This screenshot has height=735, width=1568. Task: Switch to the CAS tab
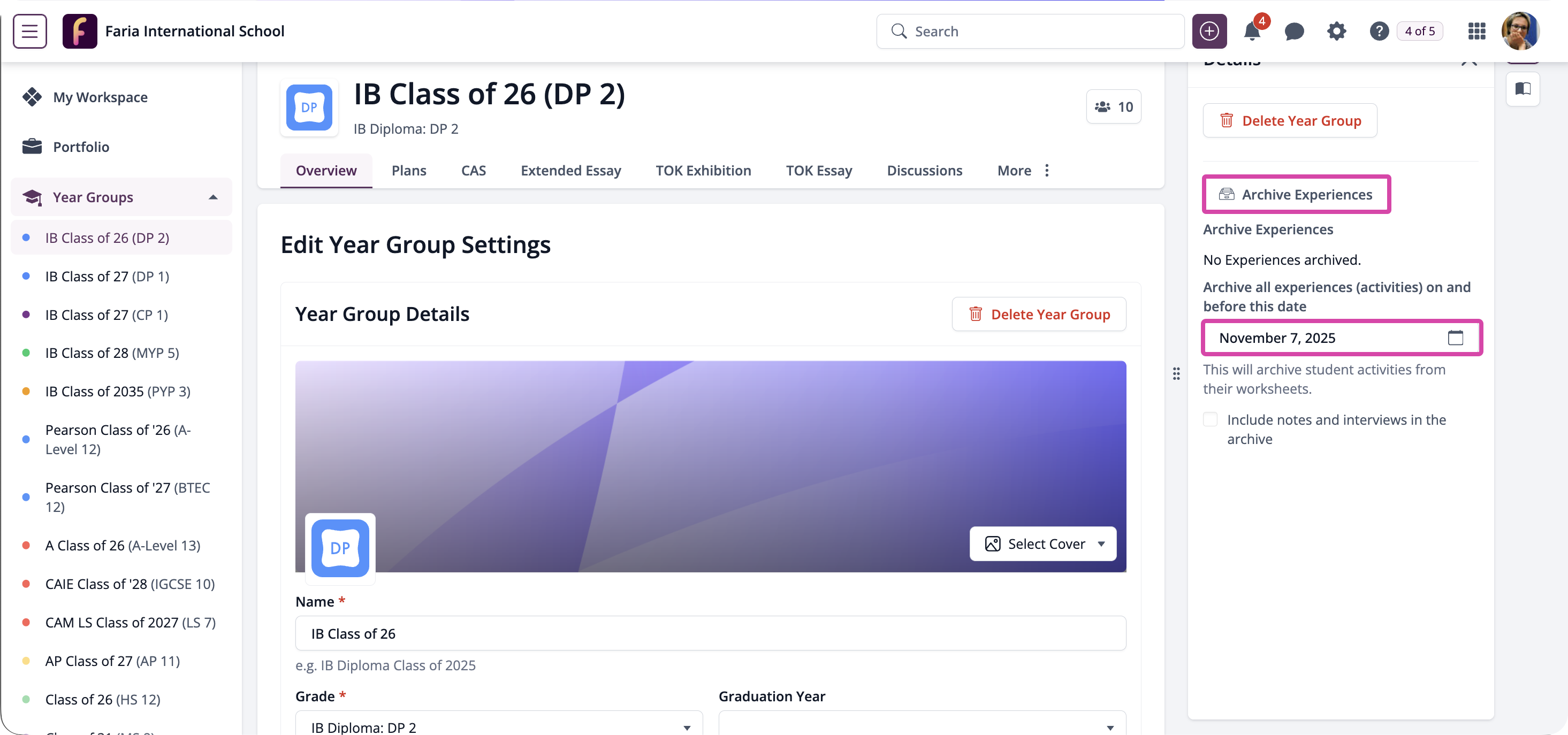point(474,170)
